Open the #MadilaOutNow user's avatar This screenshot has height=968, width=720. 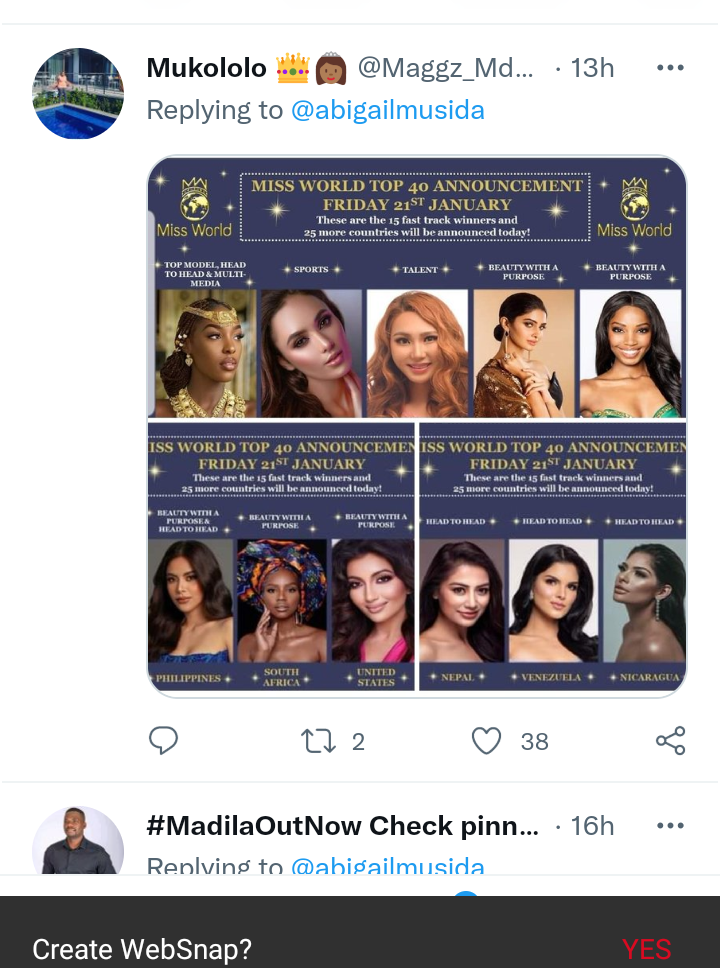(78, 840)
